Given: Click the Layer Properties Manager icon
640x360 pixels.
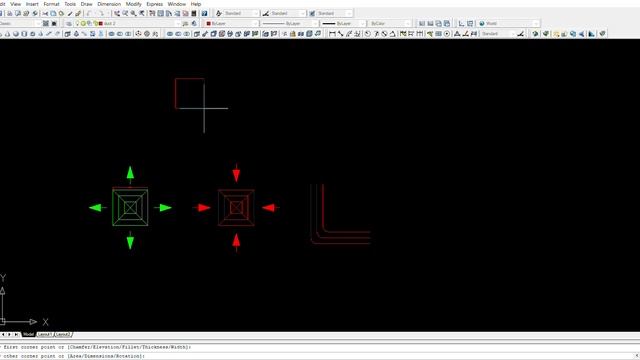Looking at the screenshot, I should (69, 24).
